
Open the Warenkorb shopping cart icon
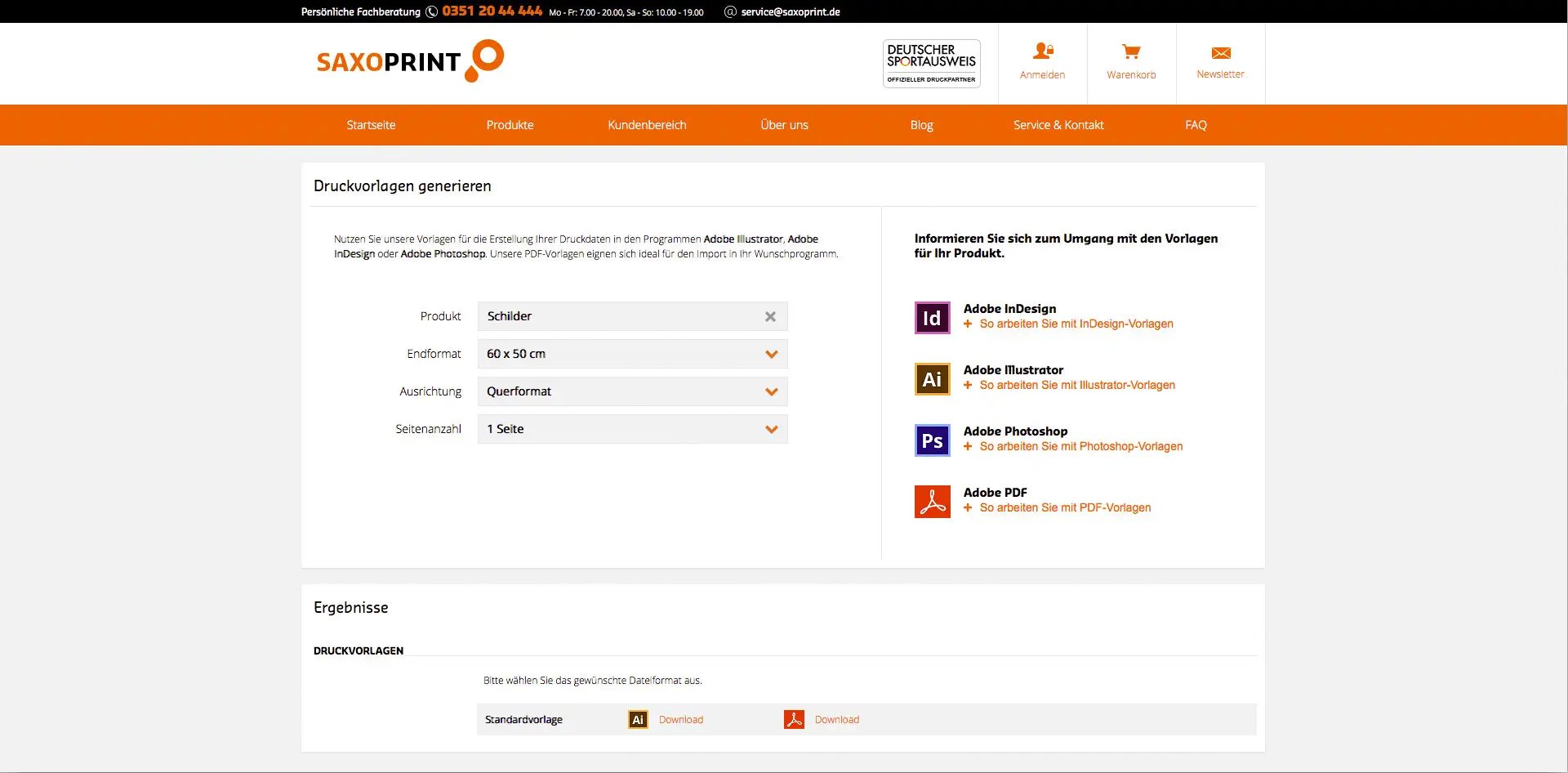(1131, 52)
